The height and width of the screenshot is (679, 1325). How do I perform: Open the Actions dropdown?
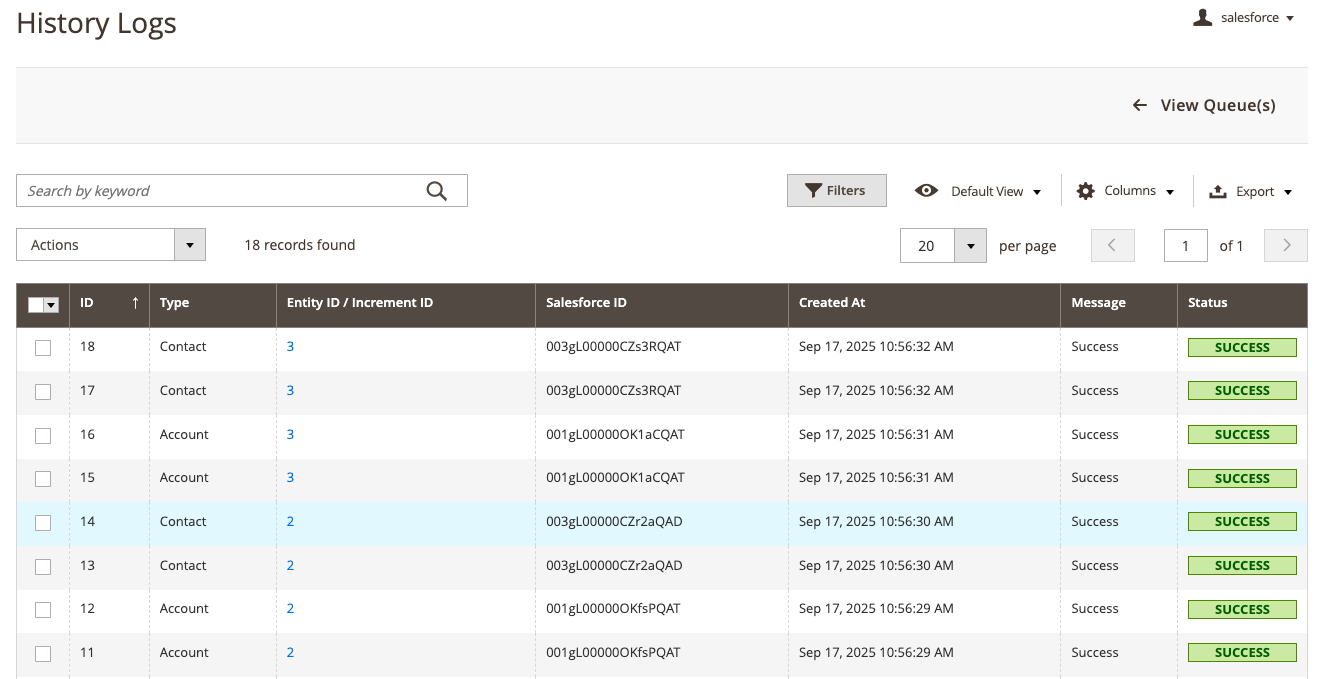[111, 245]
